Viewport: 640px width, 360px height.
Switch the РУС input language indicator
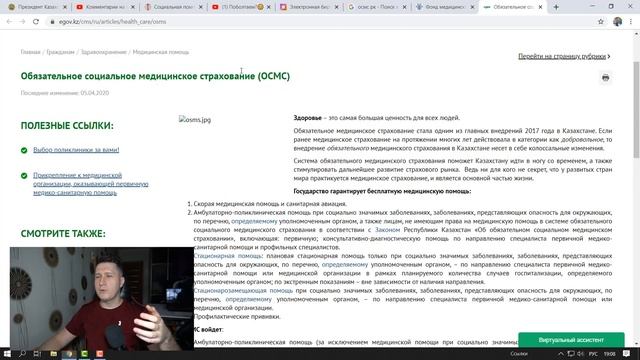[593, 353]
